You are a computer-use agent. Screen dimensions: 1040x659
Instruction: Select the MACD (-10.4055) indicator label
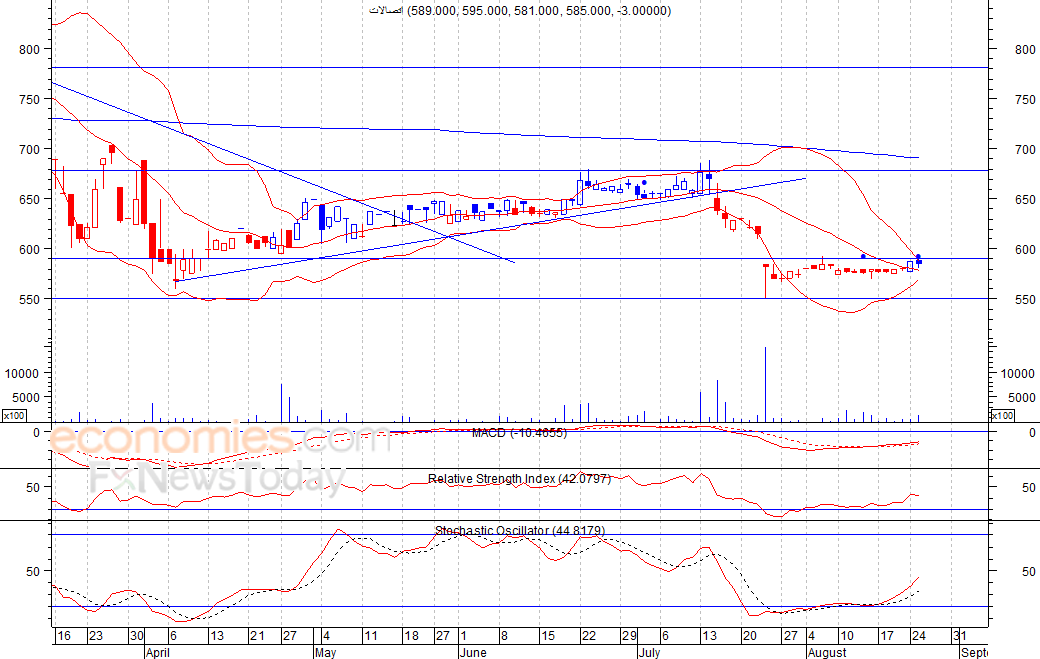coord(519,433)
